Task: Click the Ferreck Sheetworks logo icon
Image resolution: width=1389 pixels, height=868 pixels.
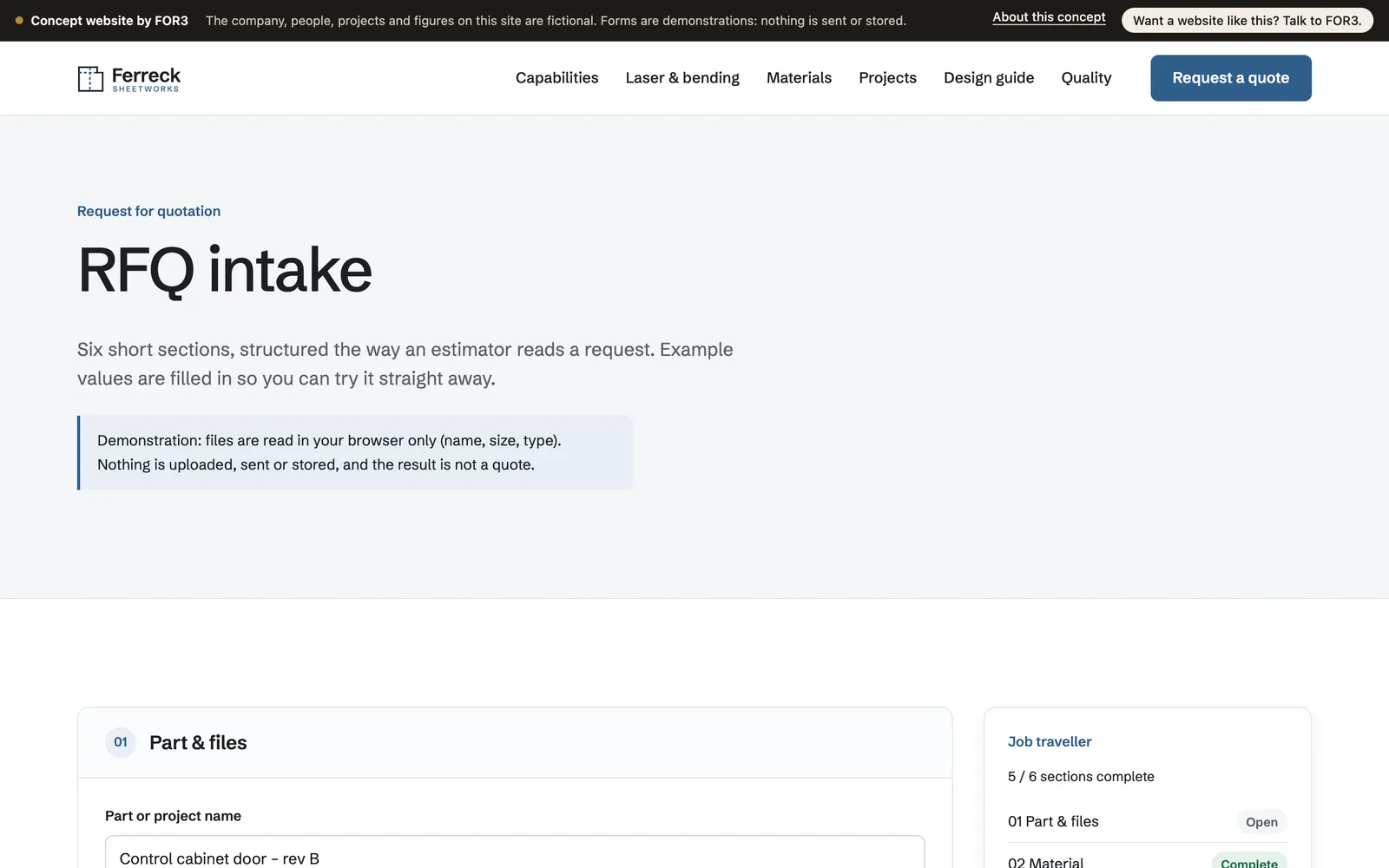Action: pos(90,78)
